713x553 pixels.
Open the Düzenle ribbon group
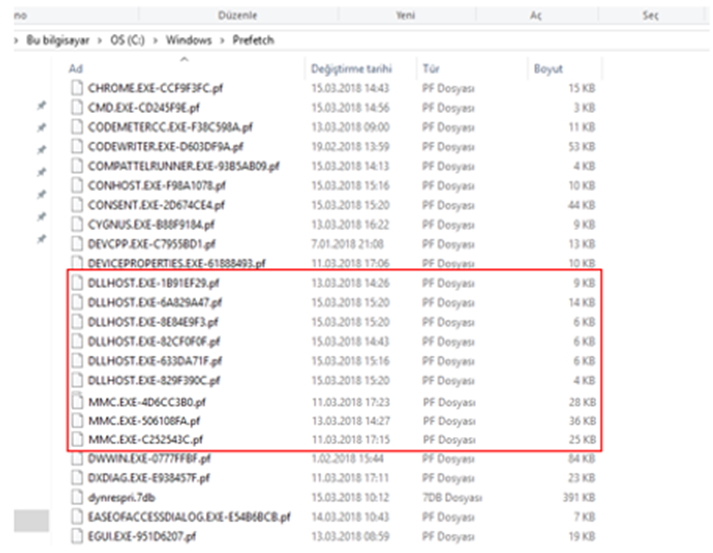click(x=237, y=15)
